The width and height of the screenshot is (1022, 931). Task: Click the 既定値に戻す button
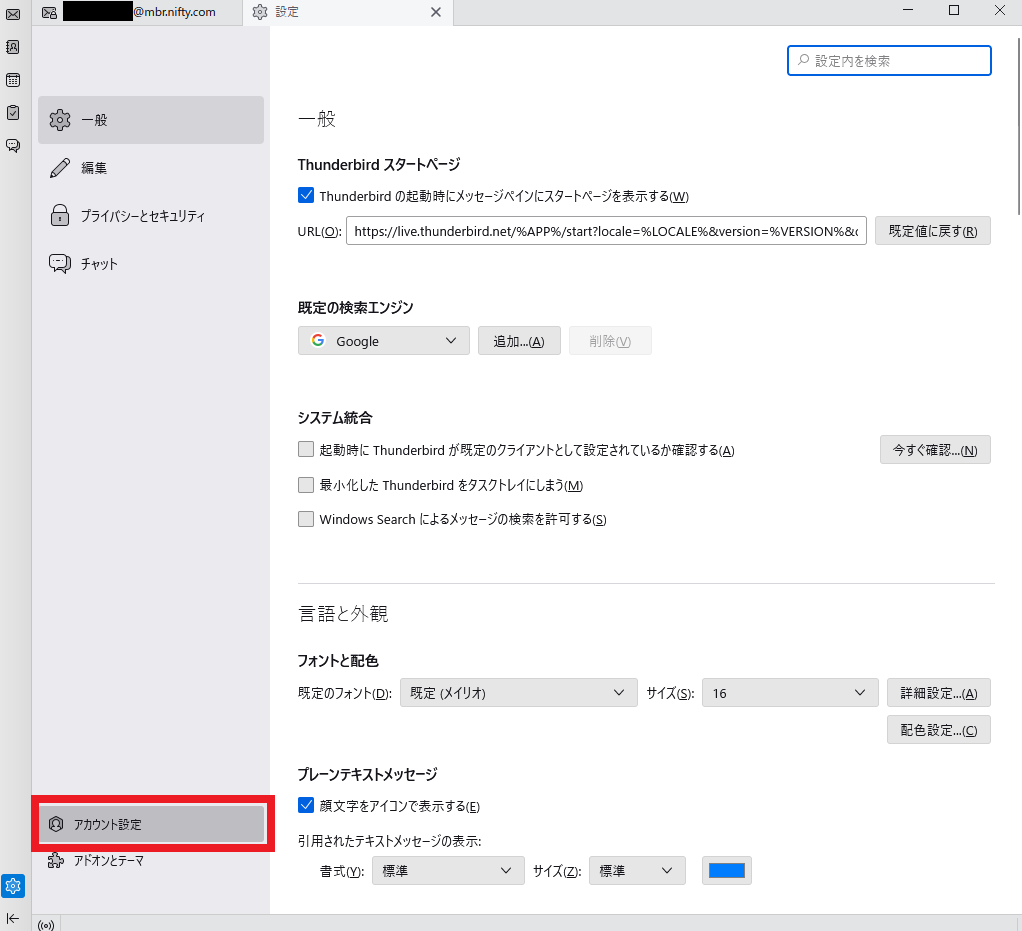(x=932, y=231)
